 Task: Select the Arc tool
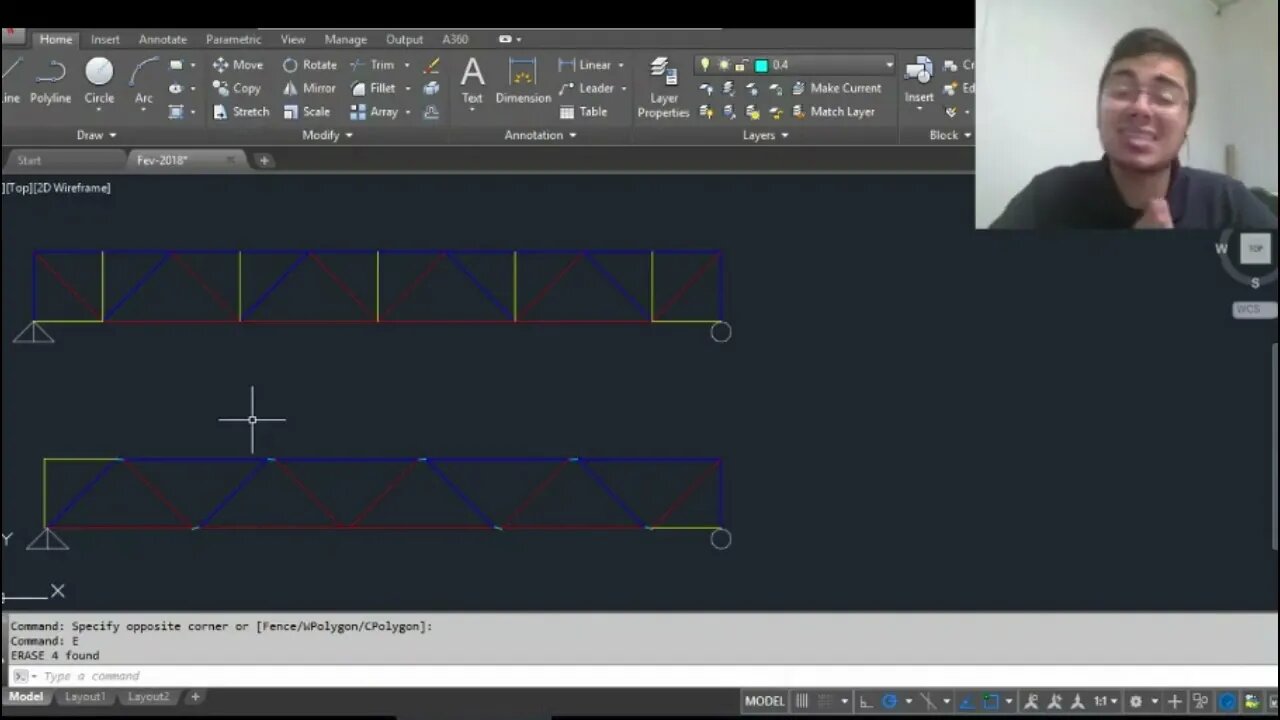144,82
